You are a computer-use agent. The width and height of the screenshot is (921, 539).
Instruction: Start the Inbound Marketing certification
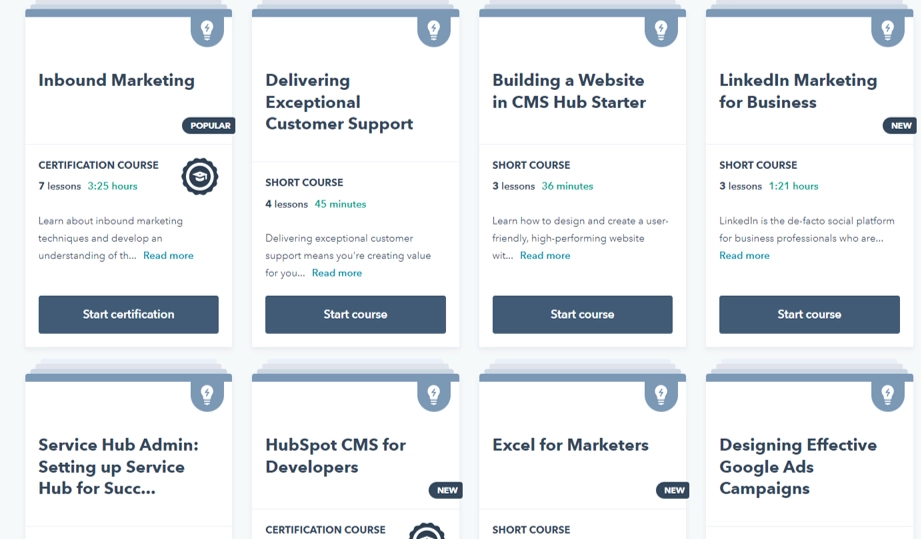[x=129, y=315]
